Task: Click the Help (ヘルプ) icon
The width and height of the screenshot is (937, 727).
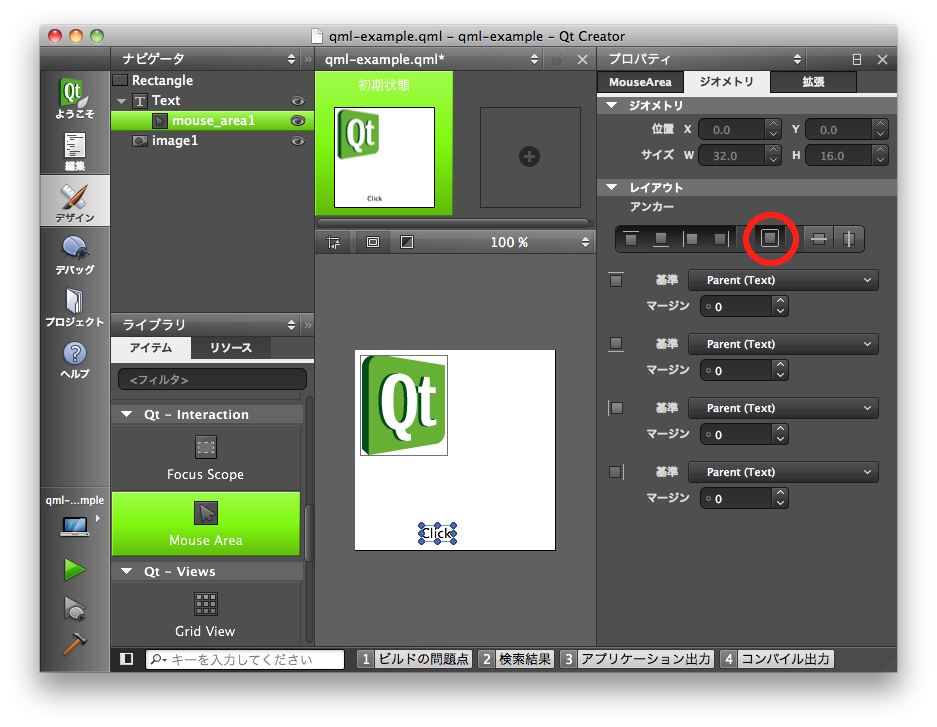Action: (74, 358)
